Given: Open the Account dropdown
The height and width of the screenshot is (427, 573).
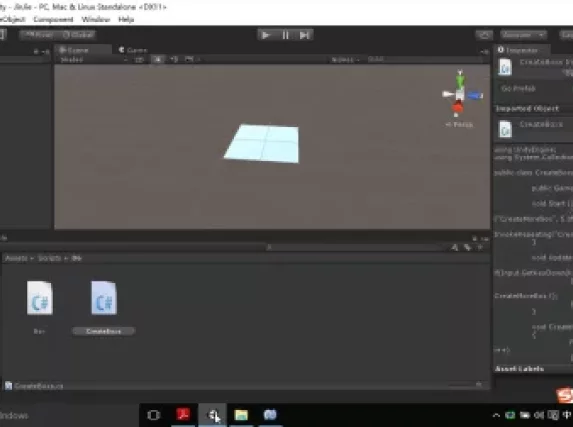Looking at the screenshot, I should pyautogui.click(x=523, y=35).
